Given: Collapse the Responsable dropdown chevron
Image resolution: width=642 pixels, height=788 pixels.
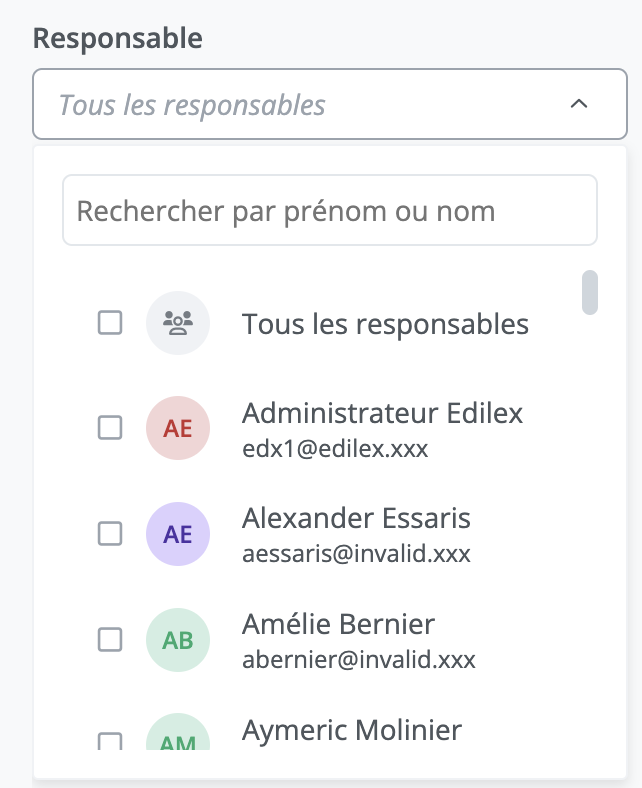Looking at the screenshot, I should pos(578,104).
